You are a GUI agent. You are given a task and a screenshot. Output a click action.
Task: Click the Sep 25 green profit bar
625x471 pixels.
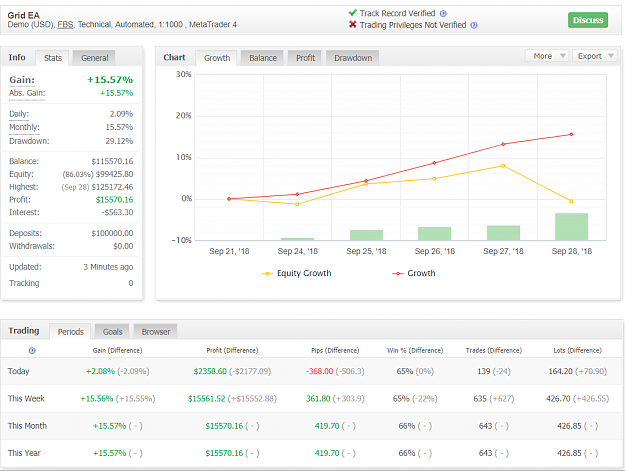click(366, 235)
